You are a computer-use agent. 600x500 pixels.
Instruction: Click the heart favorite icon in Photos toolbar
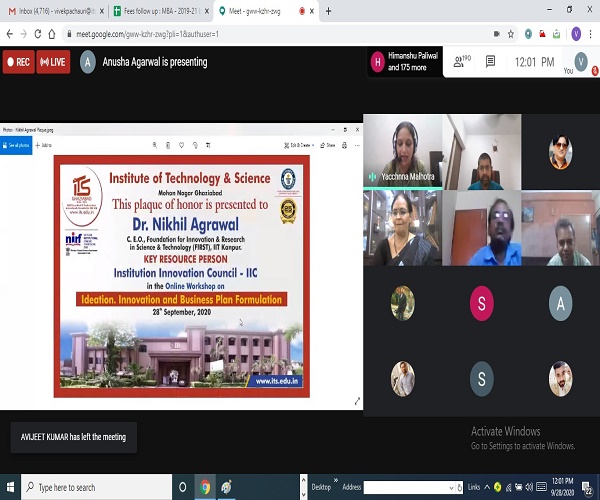coord(181,145)
